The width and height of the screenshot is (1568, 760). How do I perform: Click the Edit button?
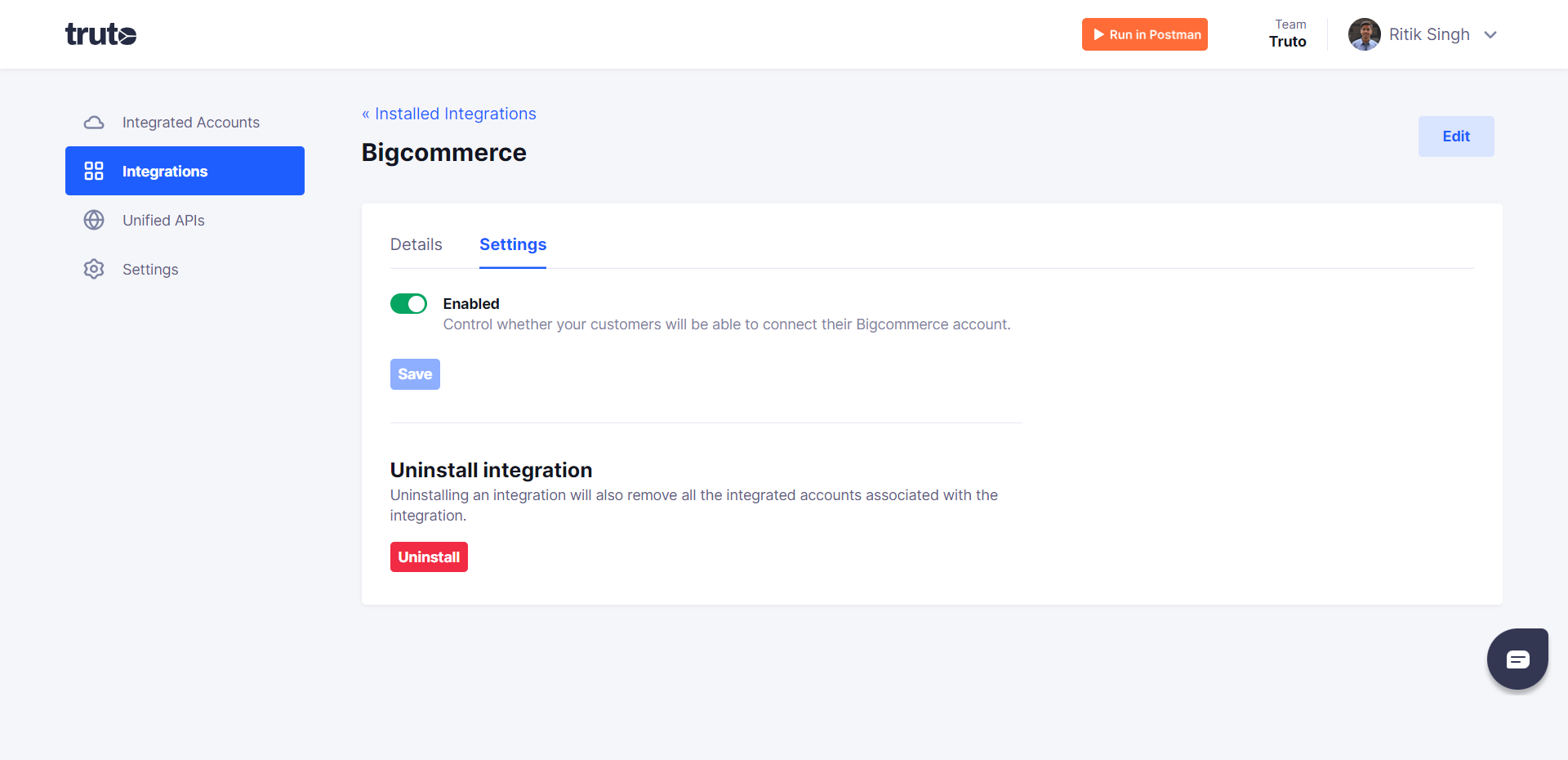(x=1456, y=136)
